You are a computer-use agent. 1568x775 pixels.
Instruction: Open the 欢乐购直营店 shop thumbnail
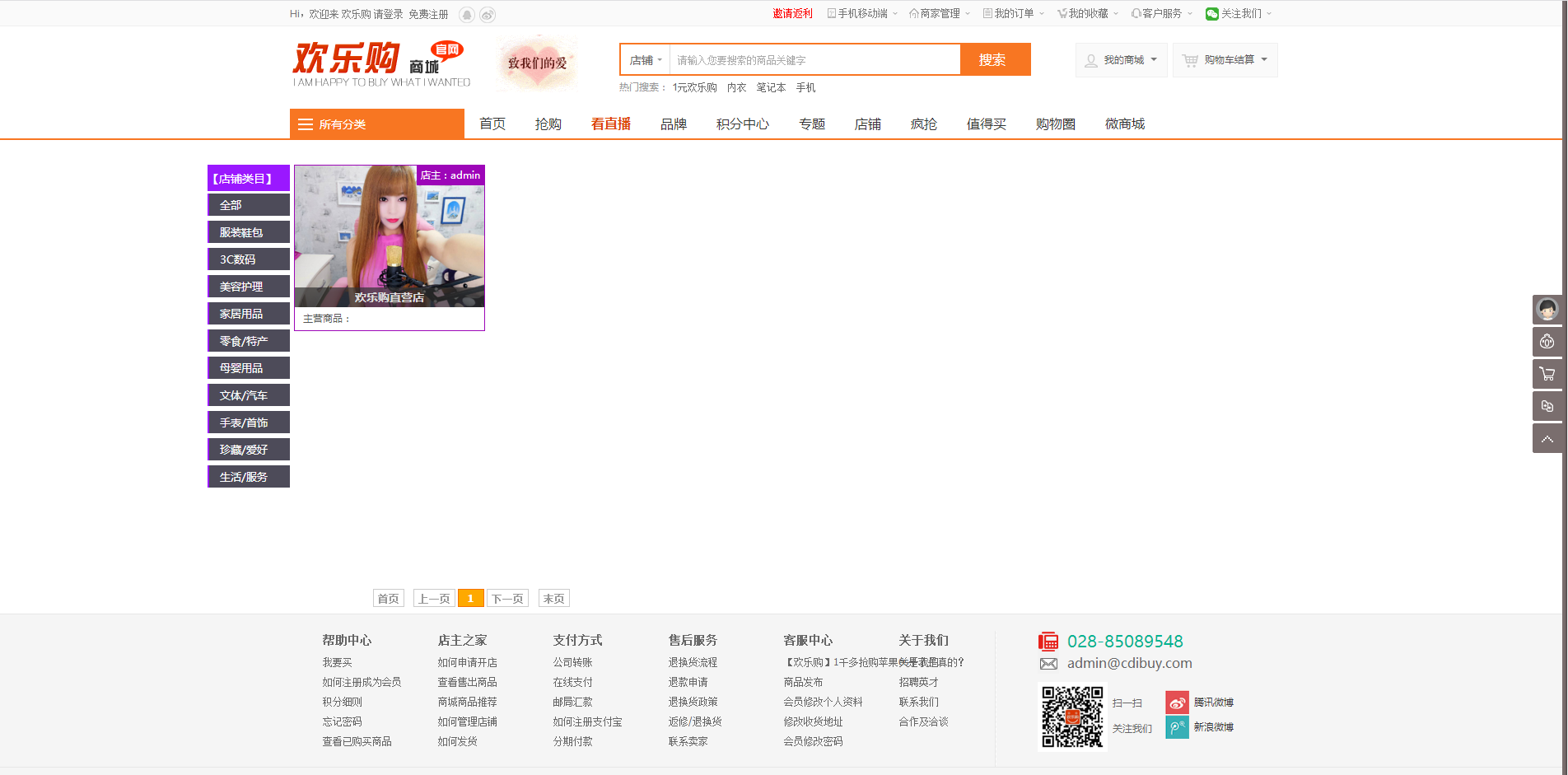[390, 236]
